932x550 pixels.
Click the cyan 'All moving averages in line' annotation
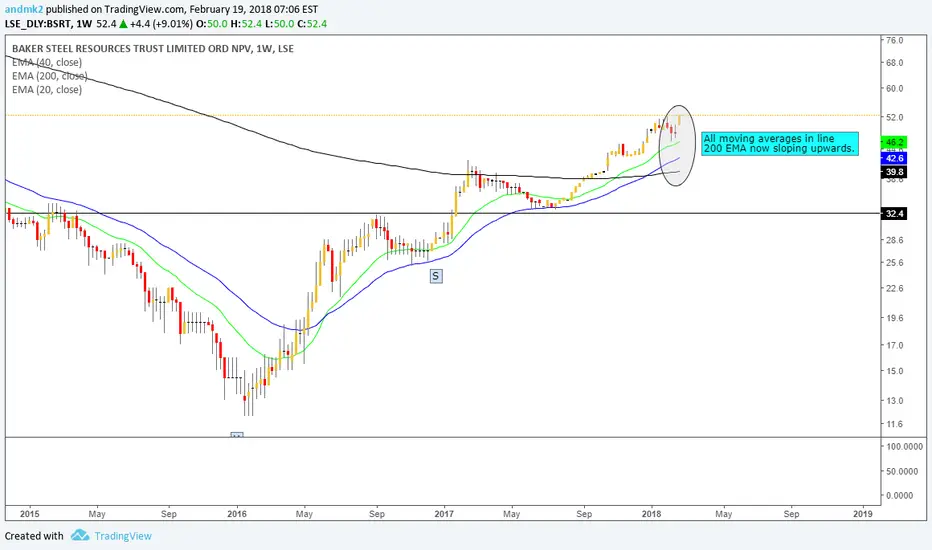tap(780, 144)
